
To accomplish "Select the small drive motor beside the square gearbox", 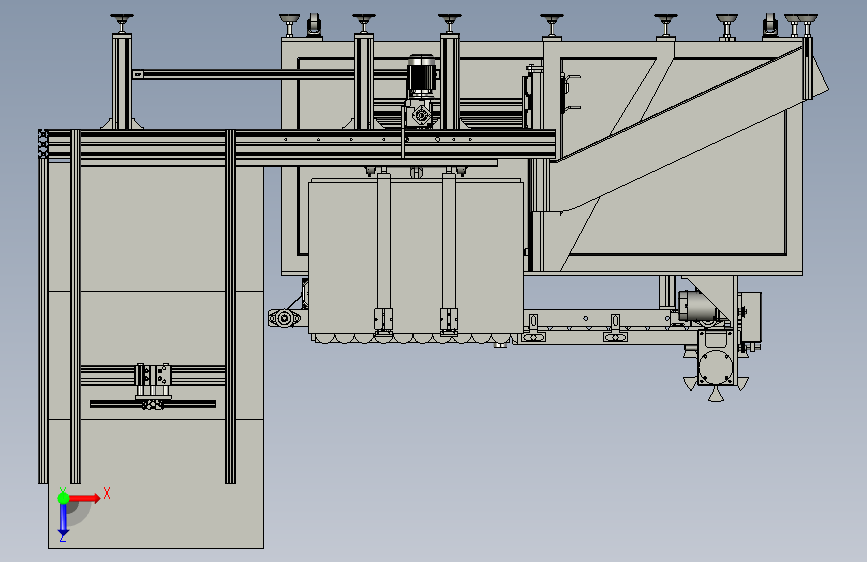I will pos(699,306).
